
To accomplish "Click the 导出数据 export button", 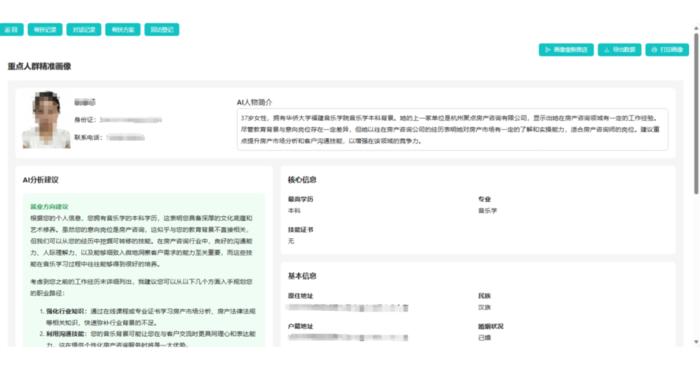I will 620,50.
